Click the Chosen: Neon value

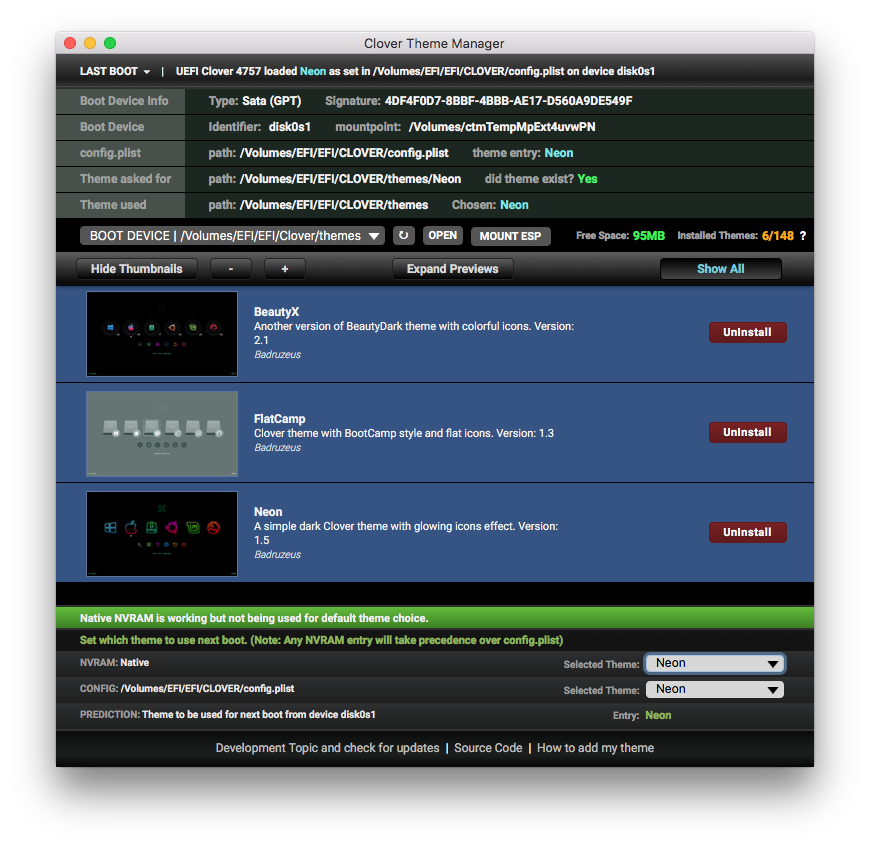[514, 205]
